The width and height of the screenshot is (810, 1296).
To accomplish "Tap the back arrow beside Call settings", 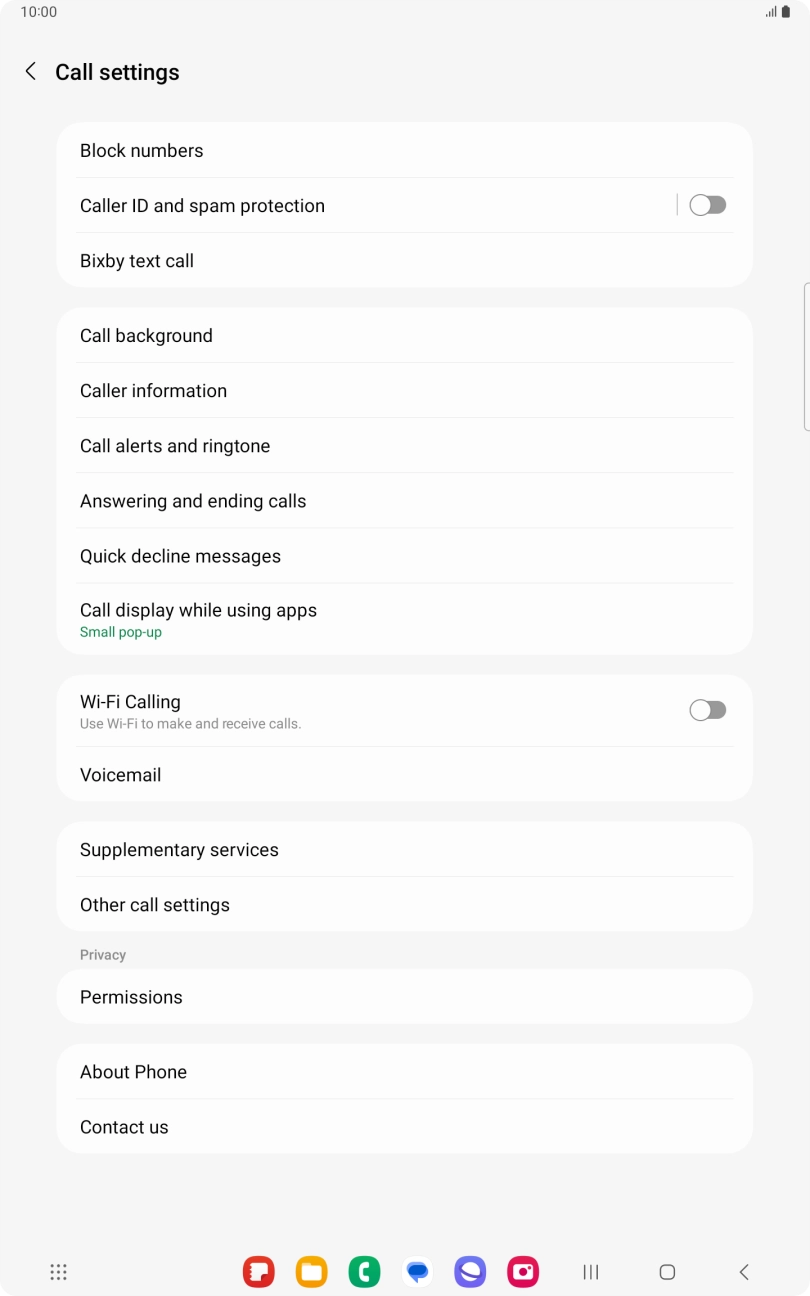I will [x=31, y=71].
